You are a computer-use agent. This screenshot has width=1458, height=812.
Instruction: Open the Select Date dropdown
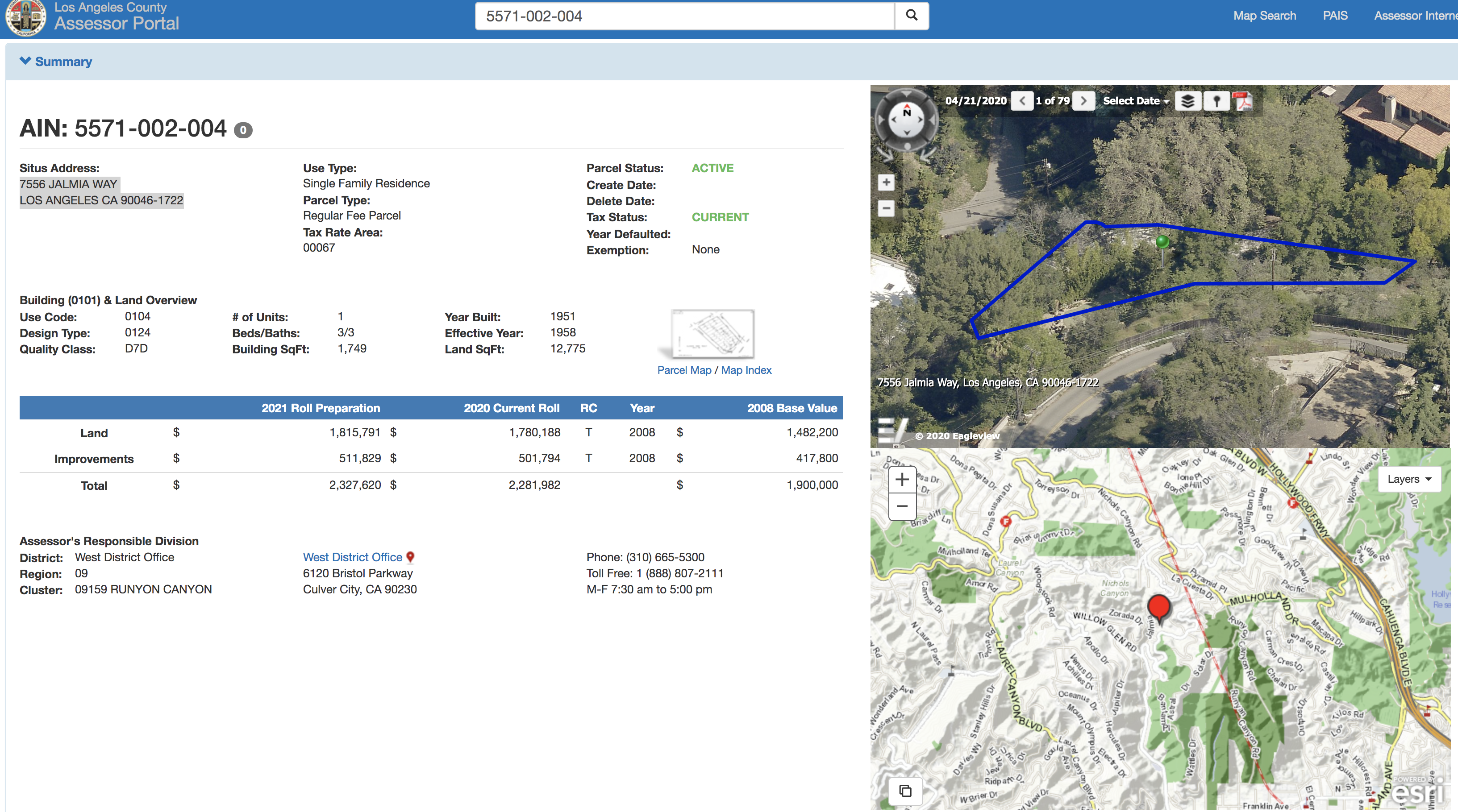click(x=1135, y=101)
